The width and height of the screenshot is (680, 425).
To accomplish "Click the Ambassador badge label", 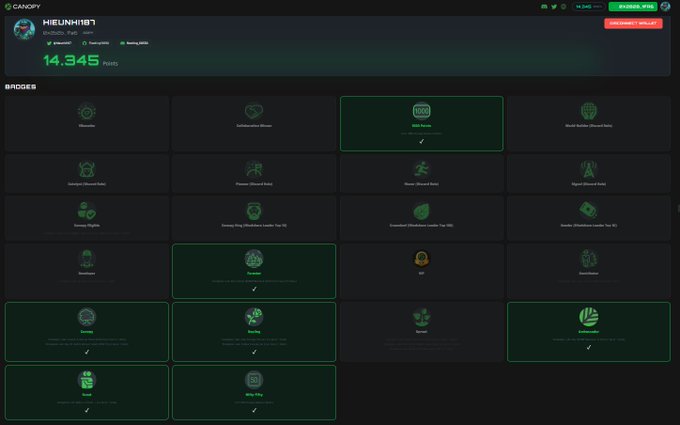I will coord(589,332).
